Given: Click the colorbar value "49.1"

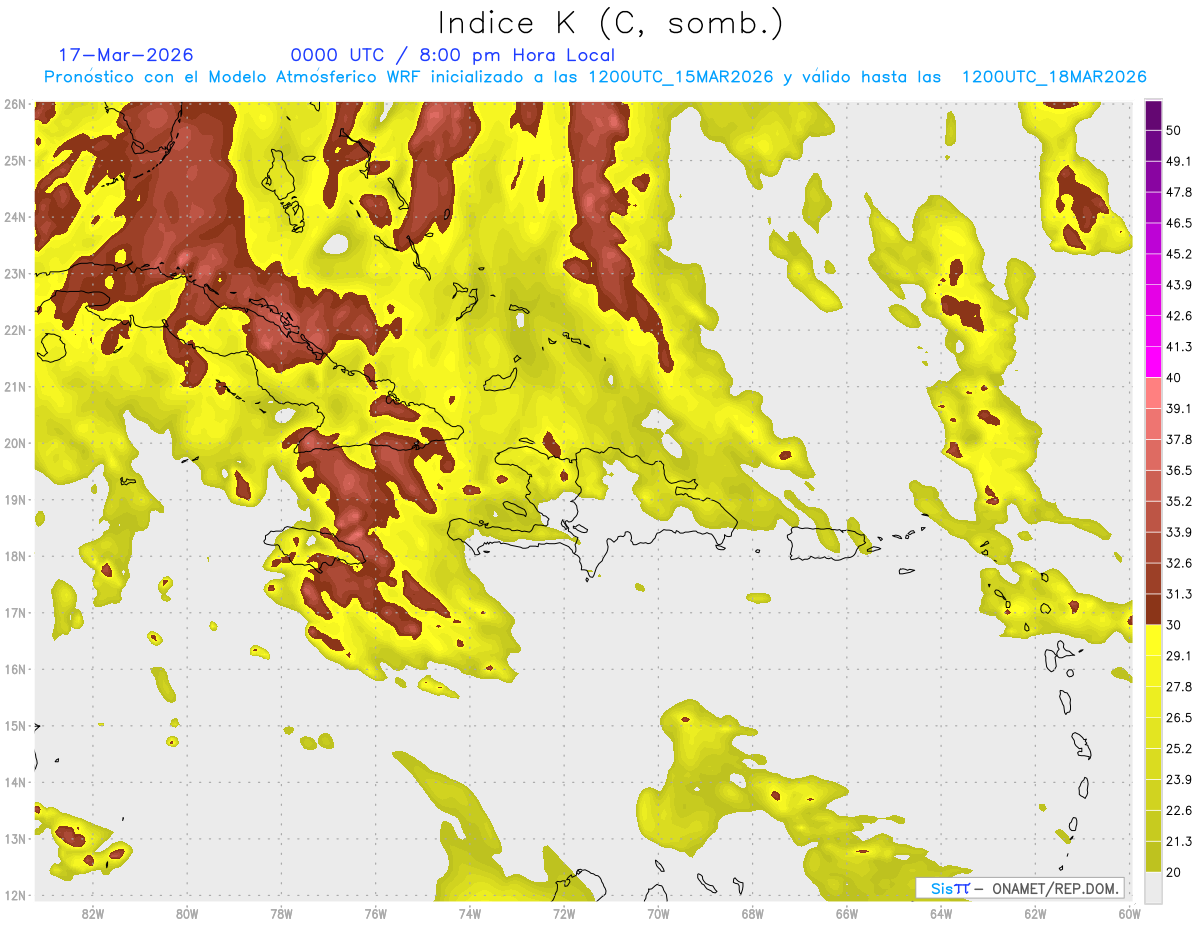Looking at the screenshot, I should pyautogui.click(x=1179, y=161).
